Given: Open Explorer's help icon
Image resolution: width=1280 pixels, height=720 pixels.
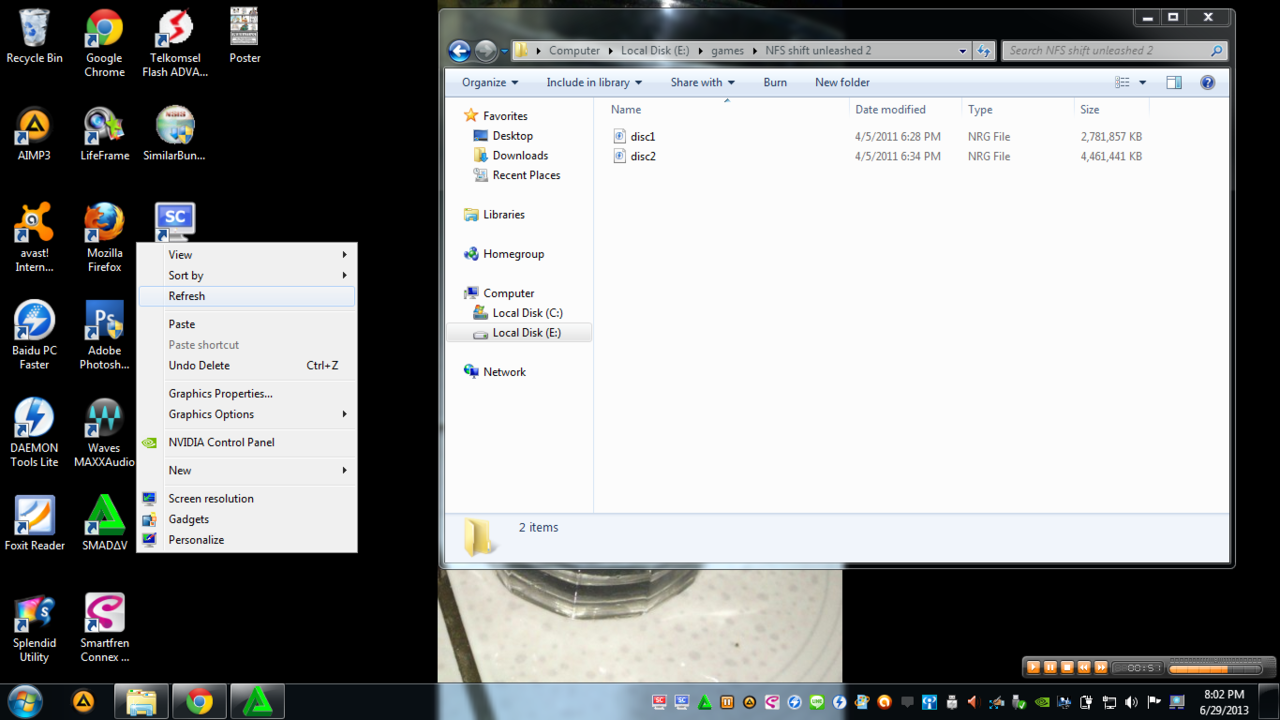Looking at the screenshot, I should click(1207, 83).
